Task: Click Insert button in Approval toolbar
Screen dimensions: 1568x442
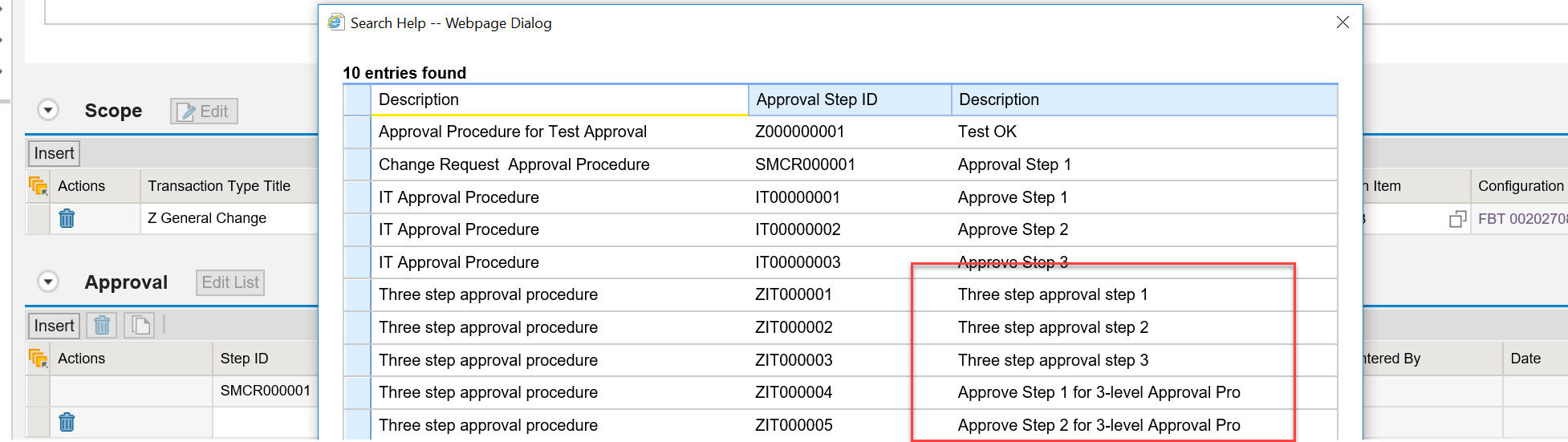Action: (x=54, y=326)
